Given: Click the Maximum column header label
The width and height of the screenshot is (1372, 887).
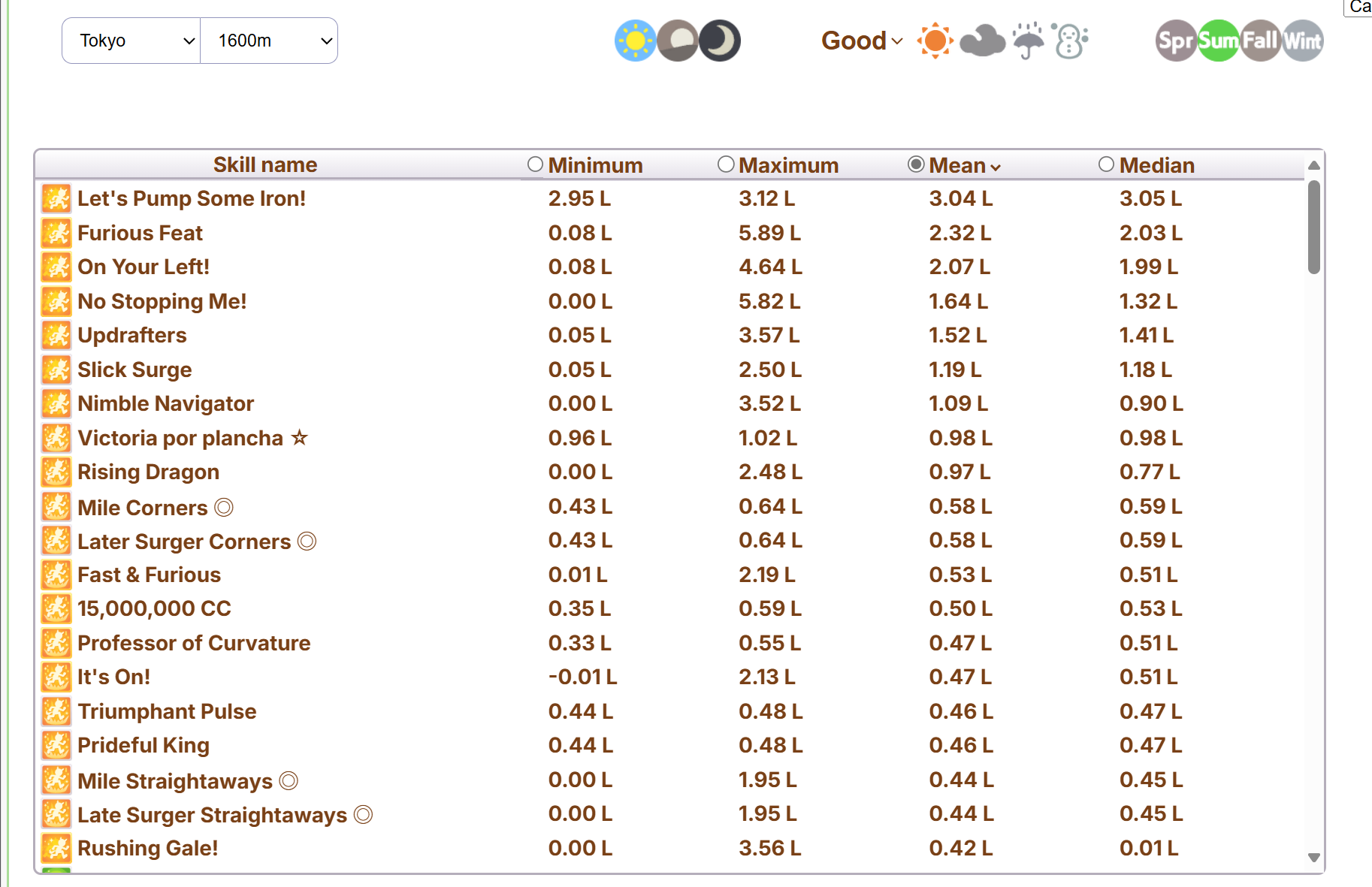Looking at the screenshot, I should [x=789, y=165].
